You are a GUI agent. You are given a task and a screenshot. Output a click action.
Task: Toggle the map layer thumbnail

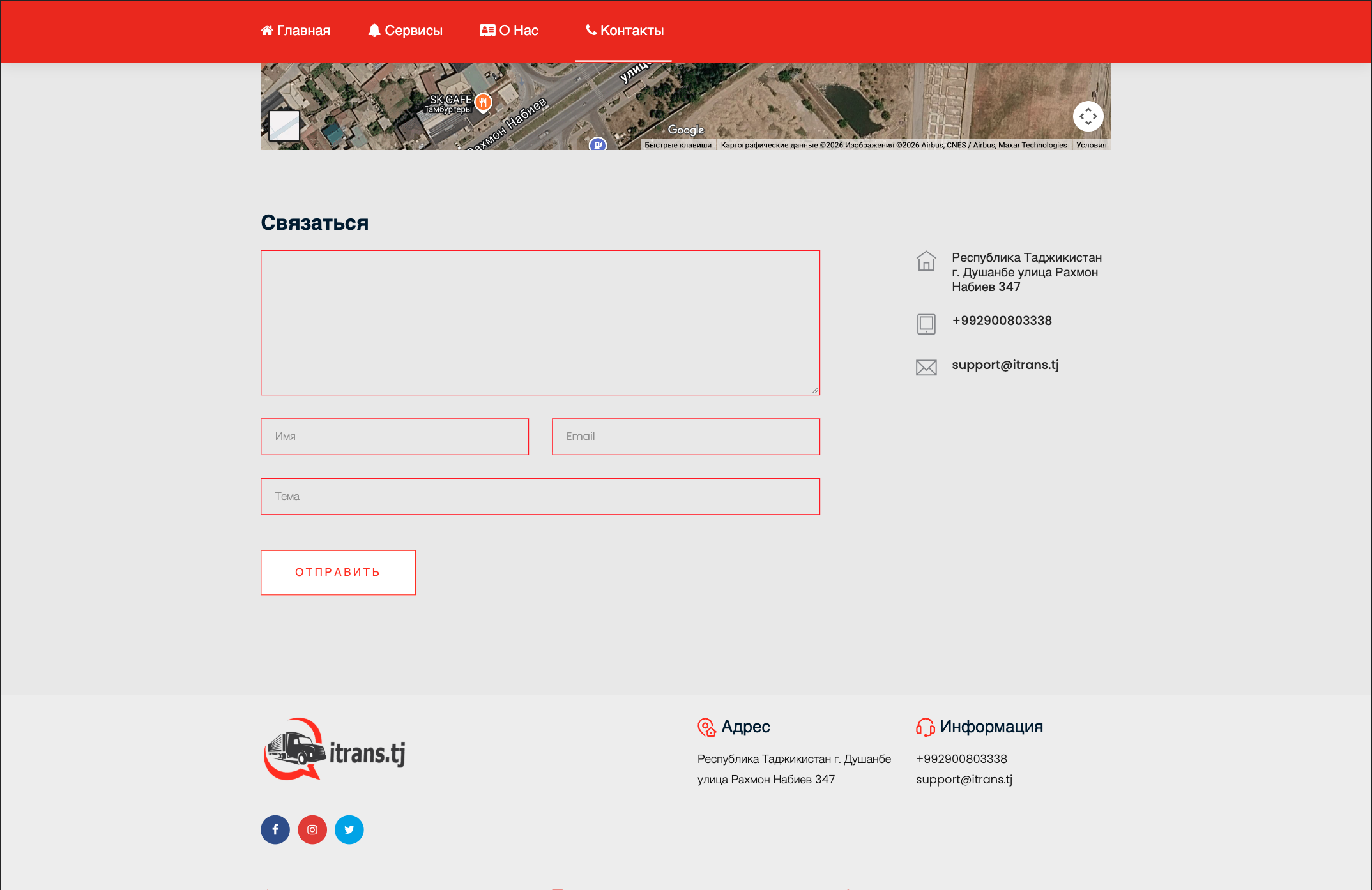tap(284, 126)
